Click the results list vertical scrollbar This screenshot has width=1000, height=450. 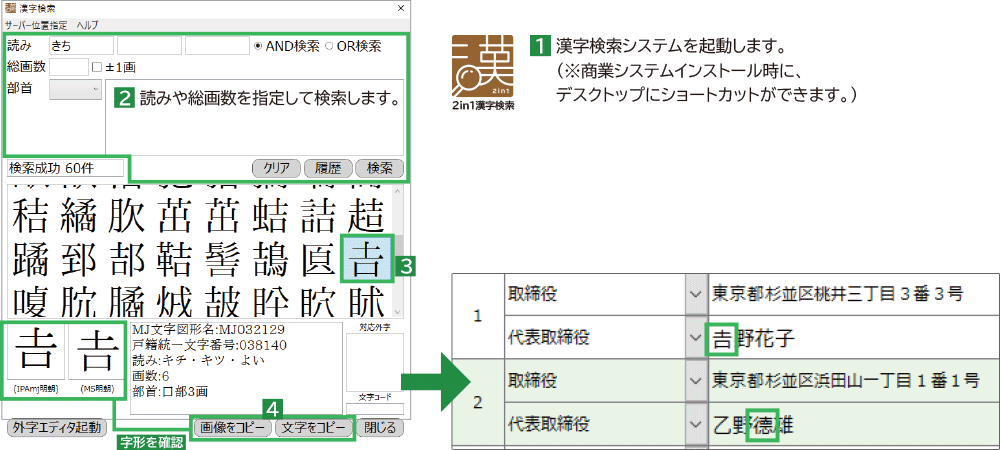(400, 250)
